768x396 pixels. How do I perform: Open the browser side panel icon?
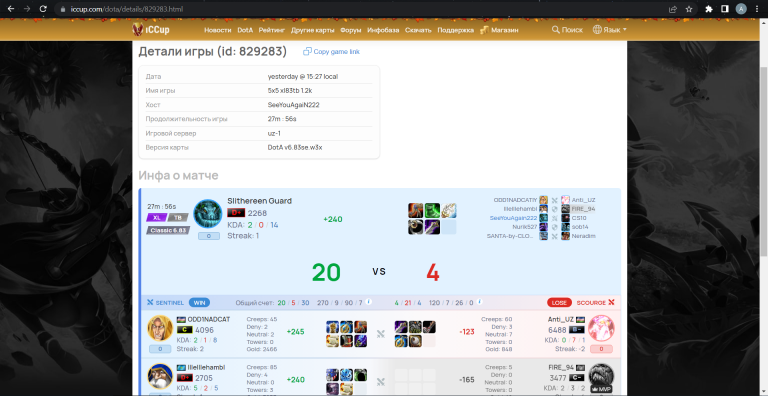tap(724, 9)
